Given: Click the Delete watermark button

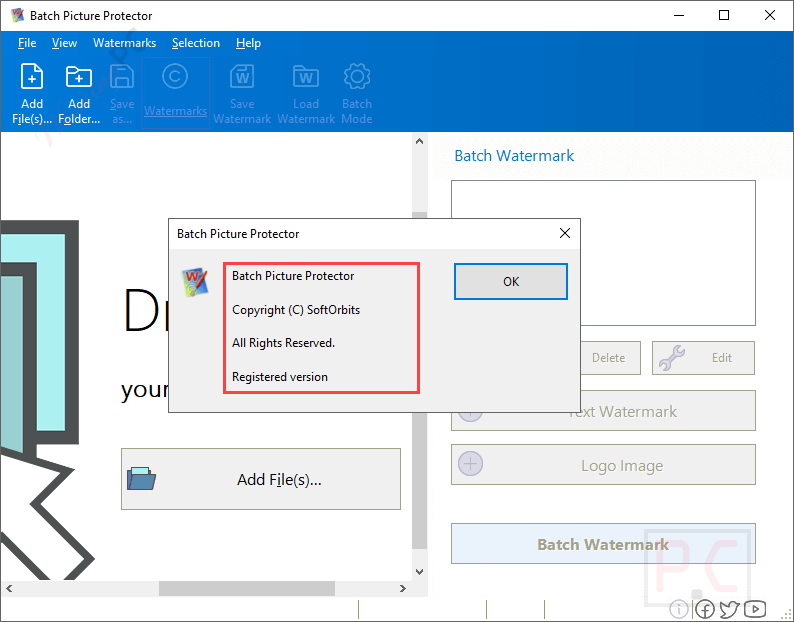Looking at the screenshot, I should [x=609, y=358].
